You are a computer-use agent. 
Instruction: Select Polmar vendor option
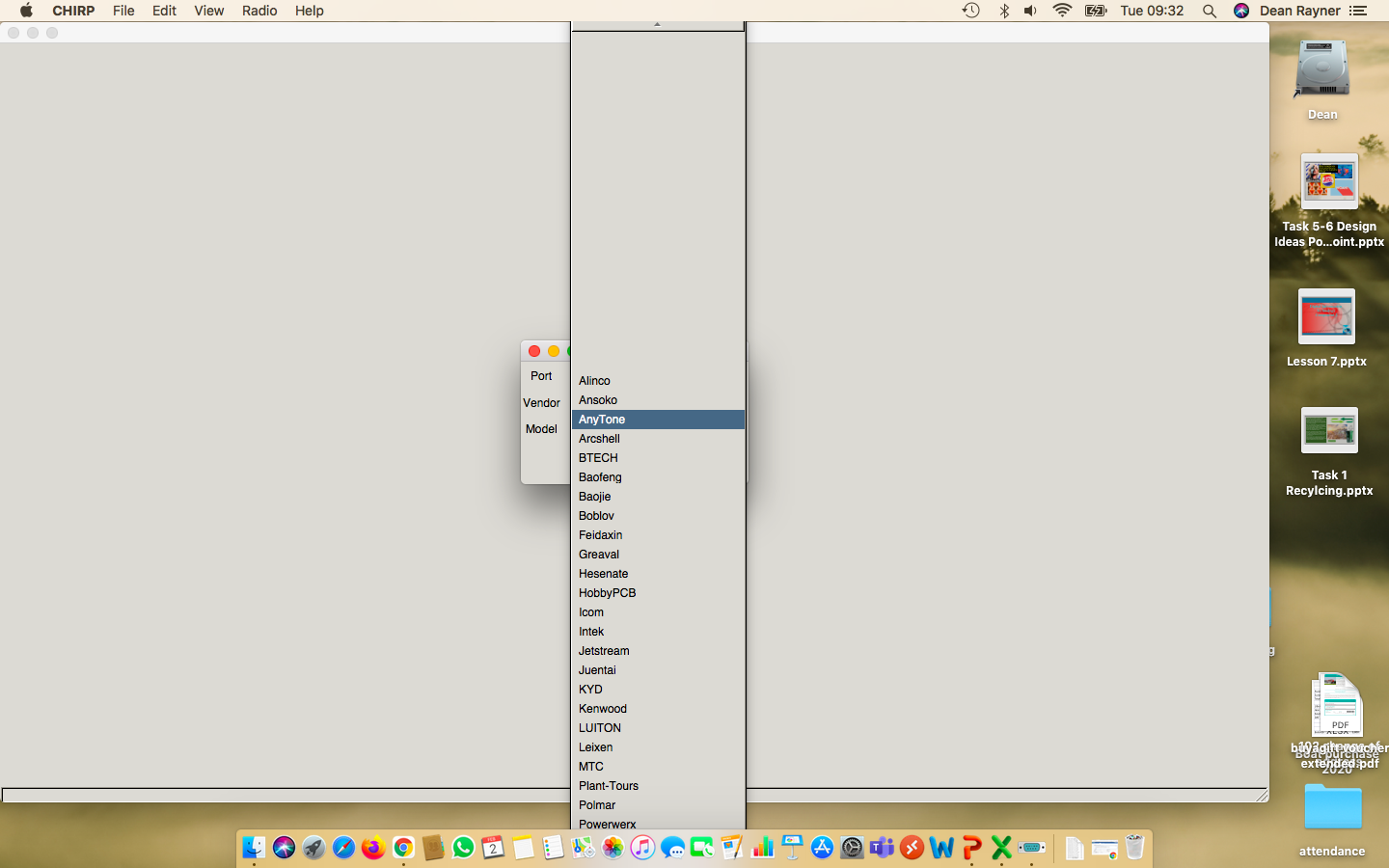(x=658, y=805)
